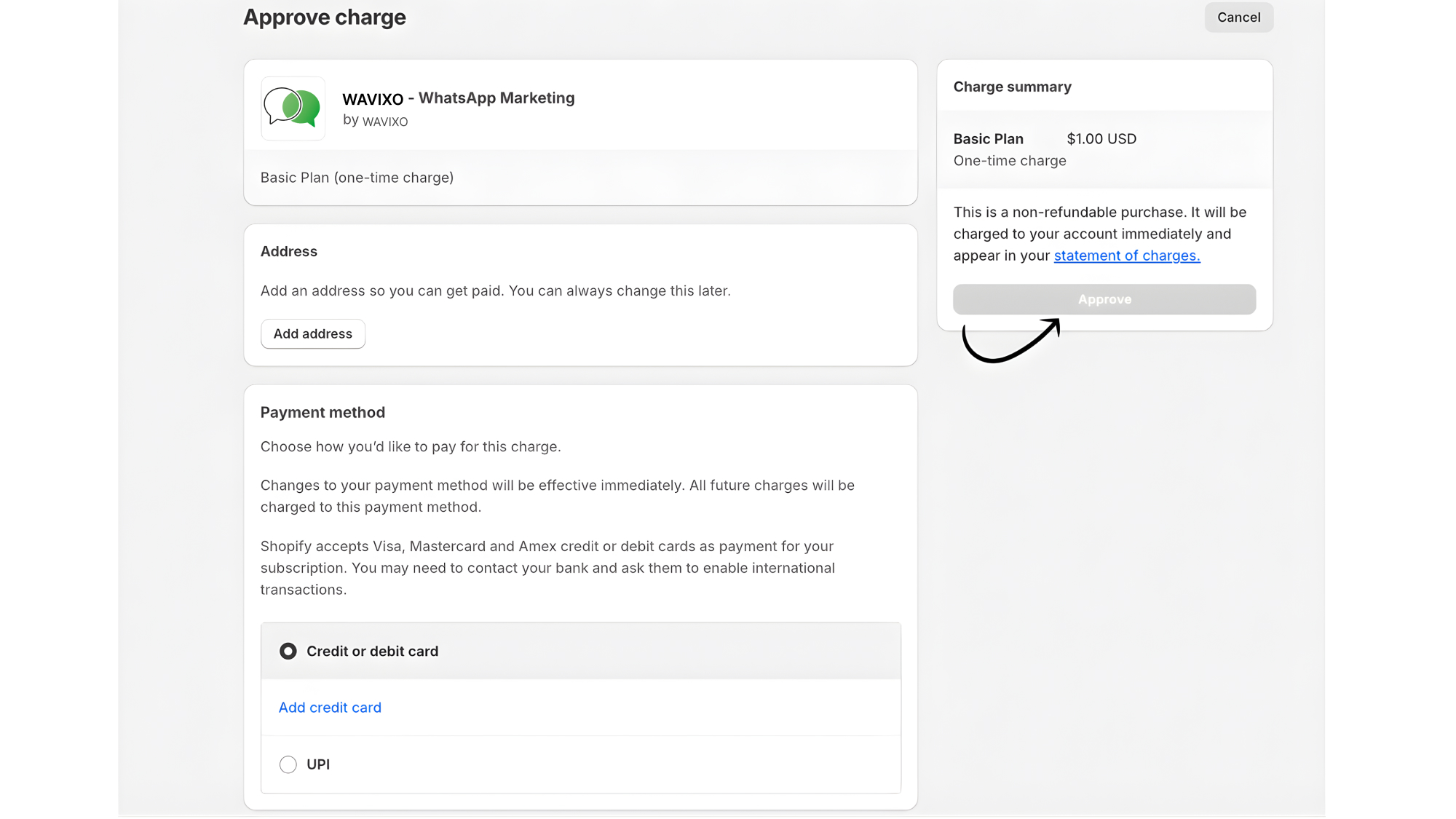Click the WAVIXO chat bubbles app icon
Viewport: 1456px width, 819px height.
click(293, 108)
